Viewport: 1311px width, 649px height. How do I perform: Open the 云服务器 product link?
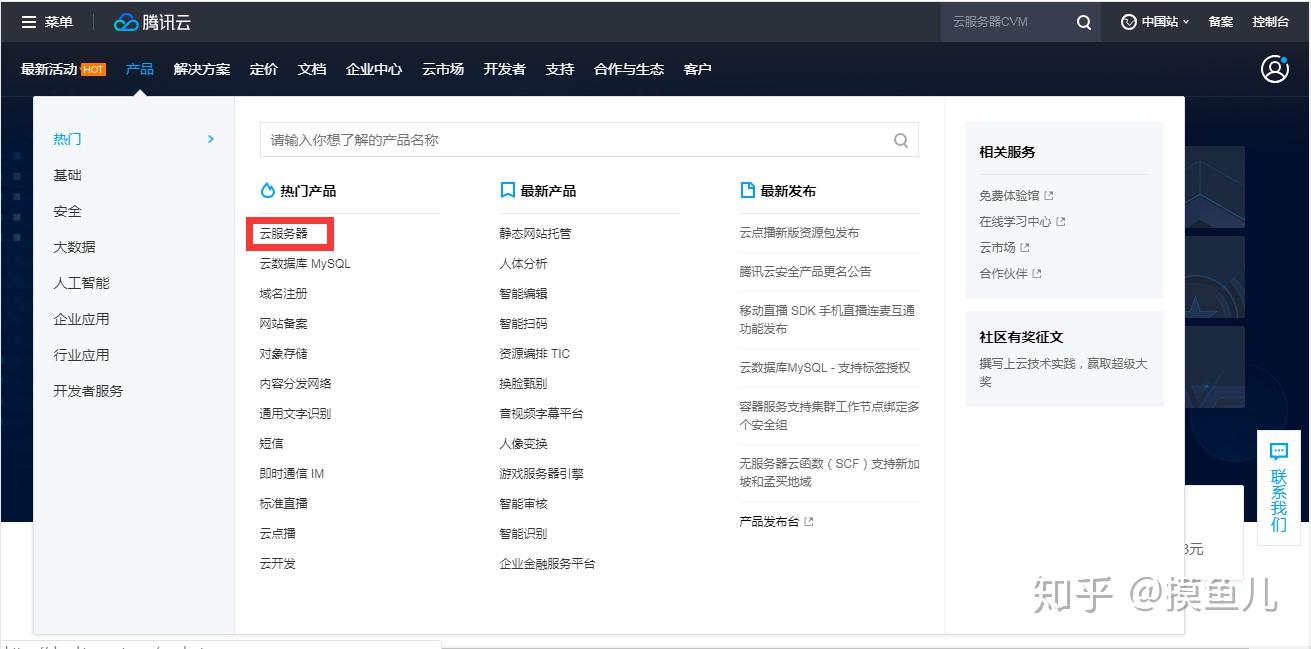(284, 234)
